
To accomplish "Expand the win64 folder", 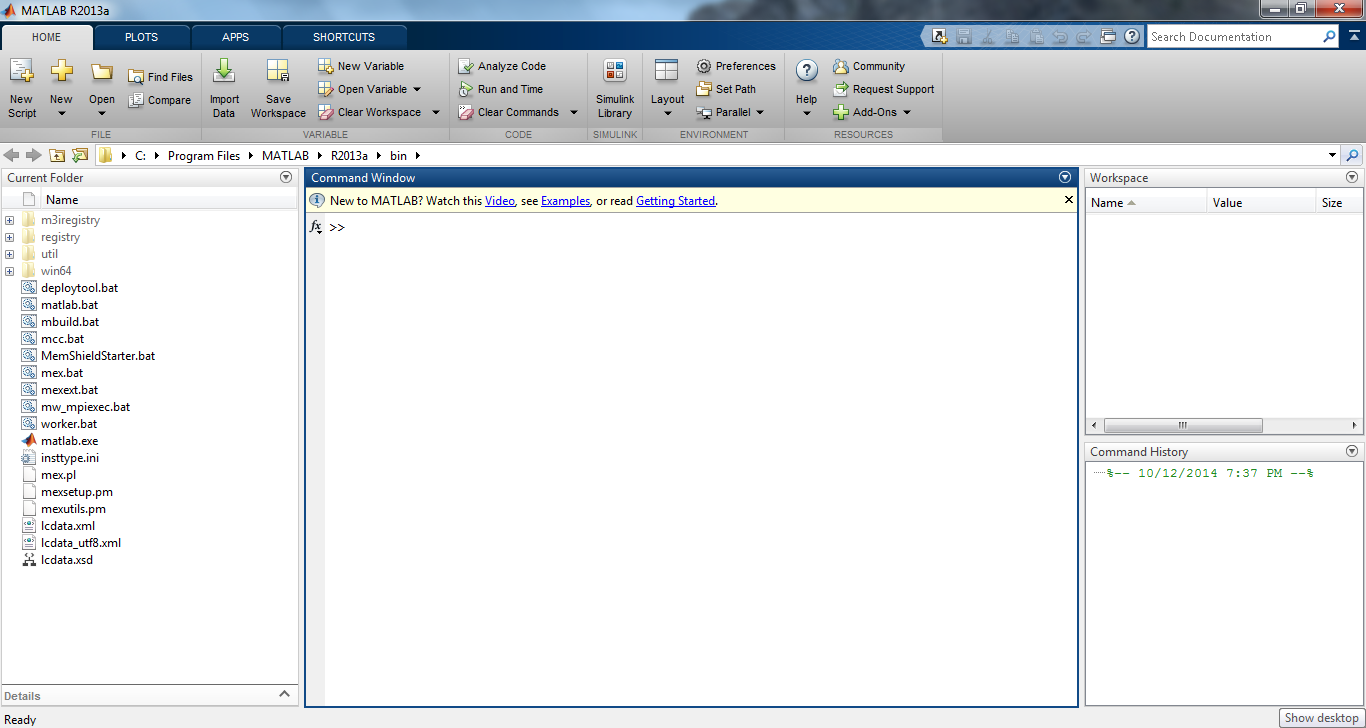I will [x=9, y=271].
